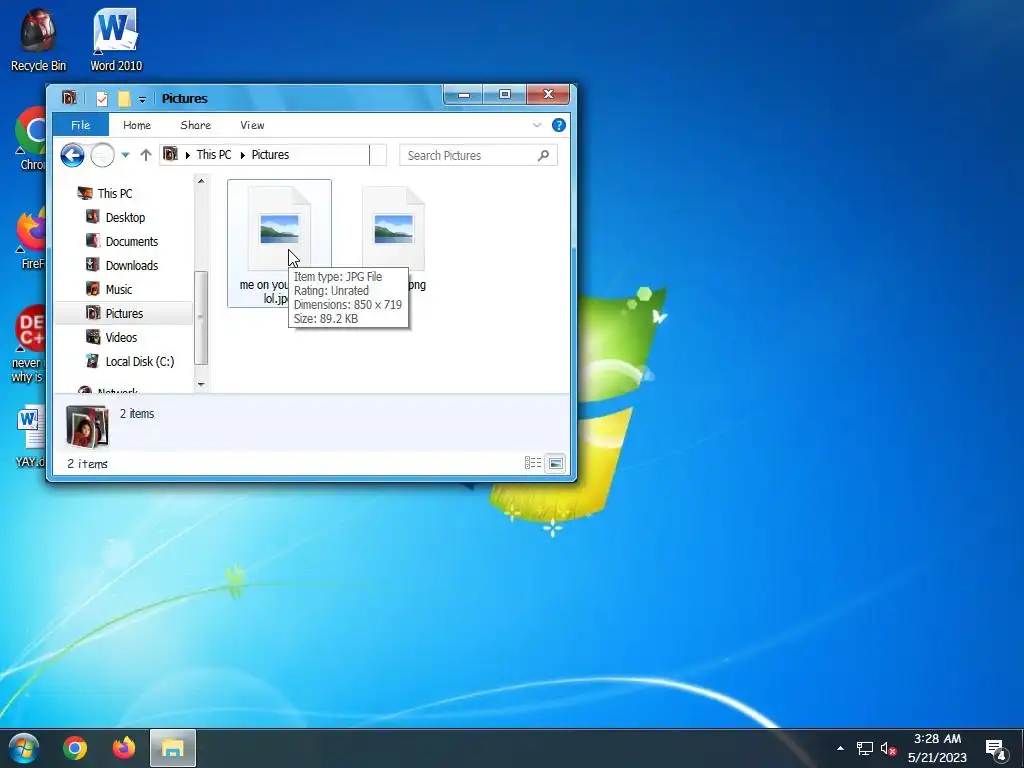Select Desktop in the navigation pane
1024x768 pixels.
point(125,217)
